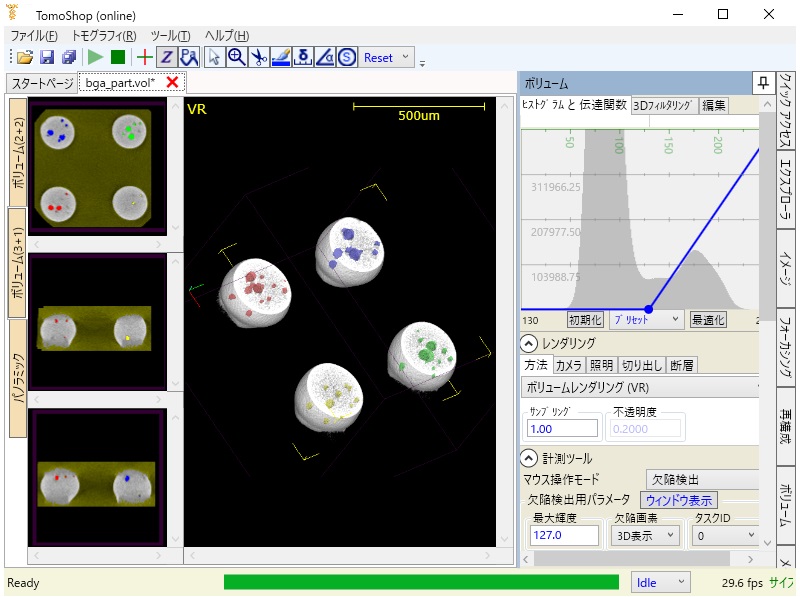Open the Reset dropdown in toolbar
The height and width of the screenshot is (597, 800).
387,57
